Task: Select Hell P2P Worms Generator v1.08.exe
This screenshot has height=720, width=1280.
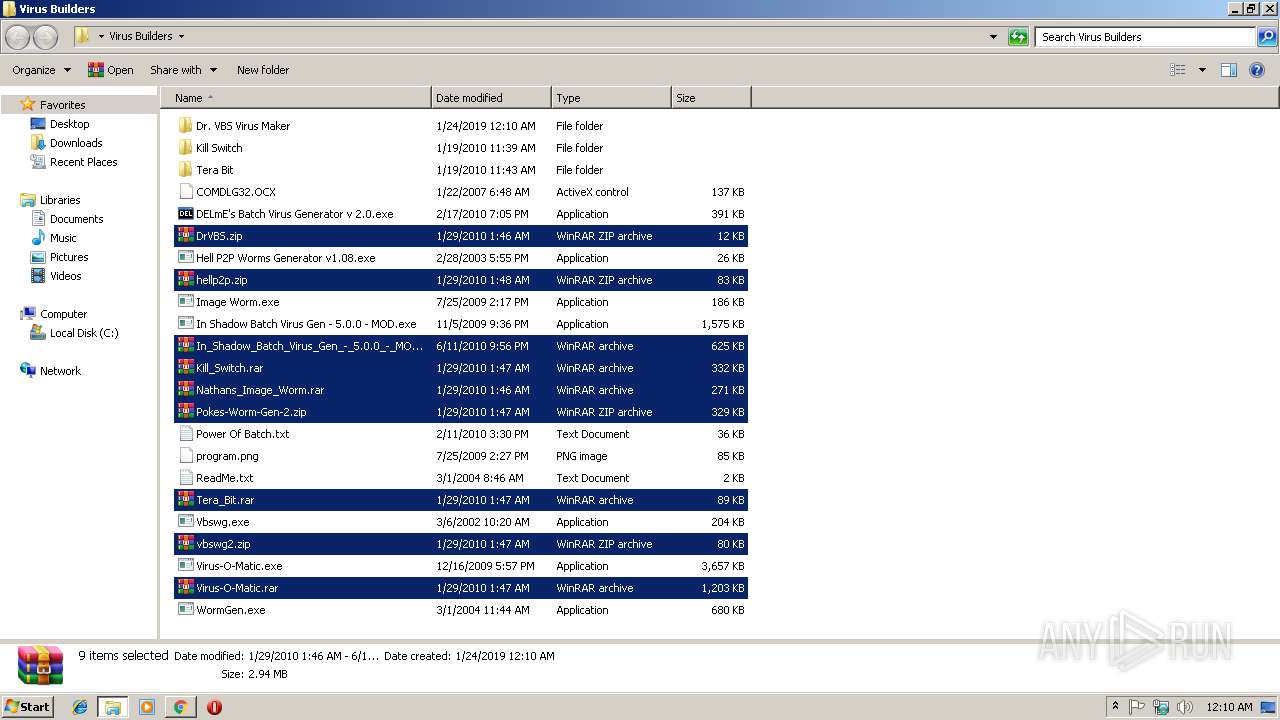Action: (286, 258)
